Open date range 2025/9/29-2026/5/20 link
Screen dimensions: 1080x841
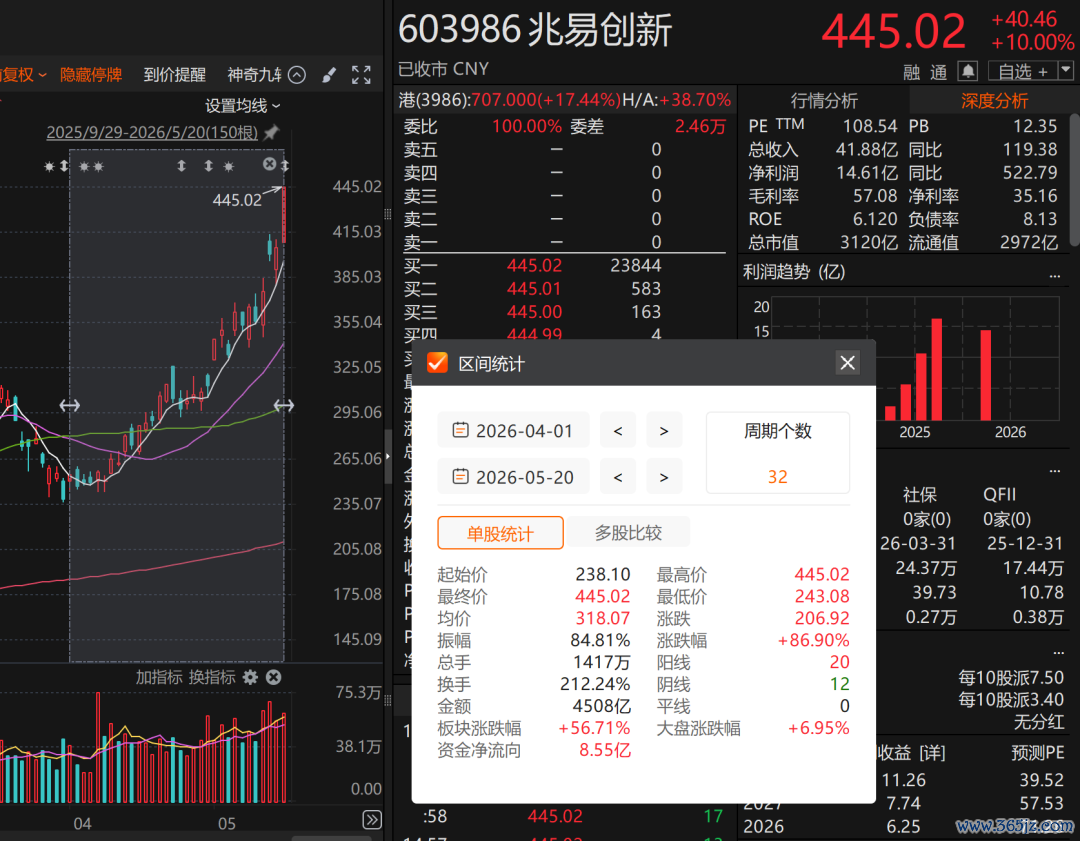tap(152, 132)
